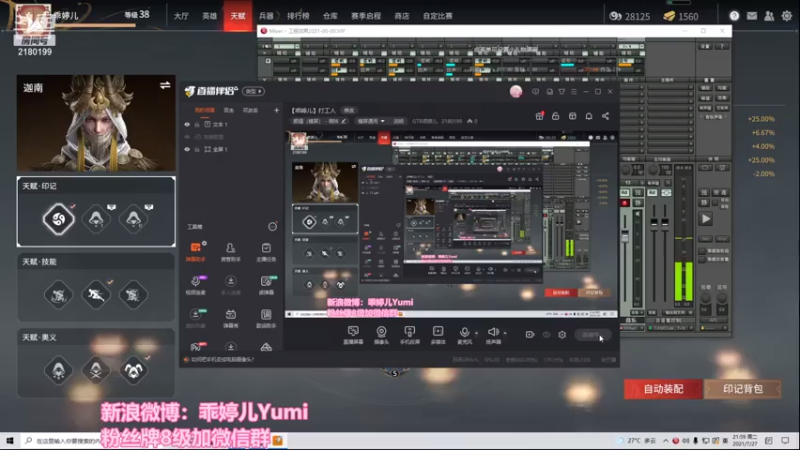The height and width of the screenshot is (450, 800).
Task: Open phone-camera help link at bottom
Action: 222,359
